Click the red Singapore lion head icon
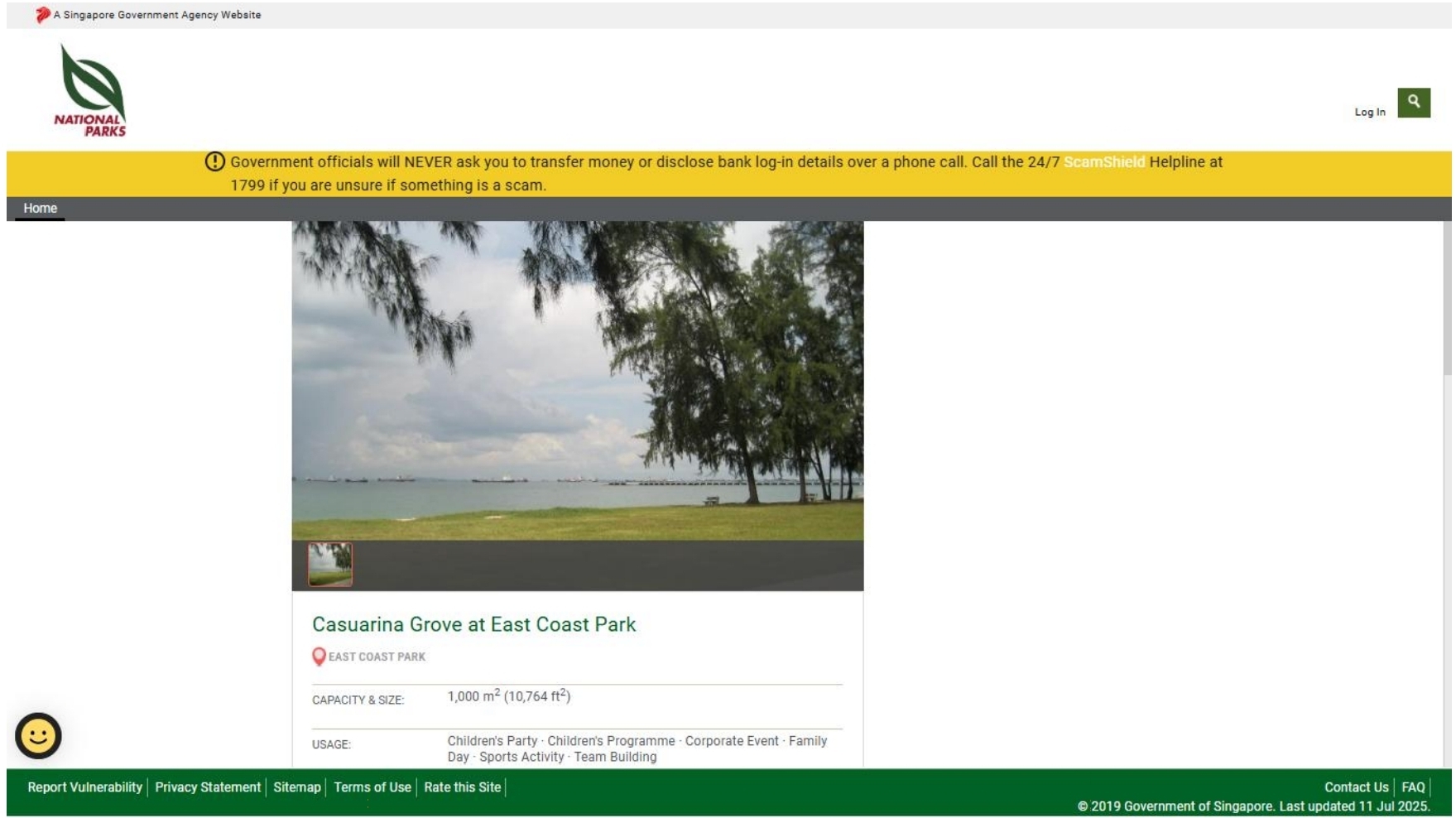1456x818 pixels. 42,15
